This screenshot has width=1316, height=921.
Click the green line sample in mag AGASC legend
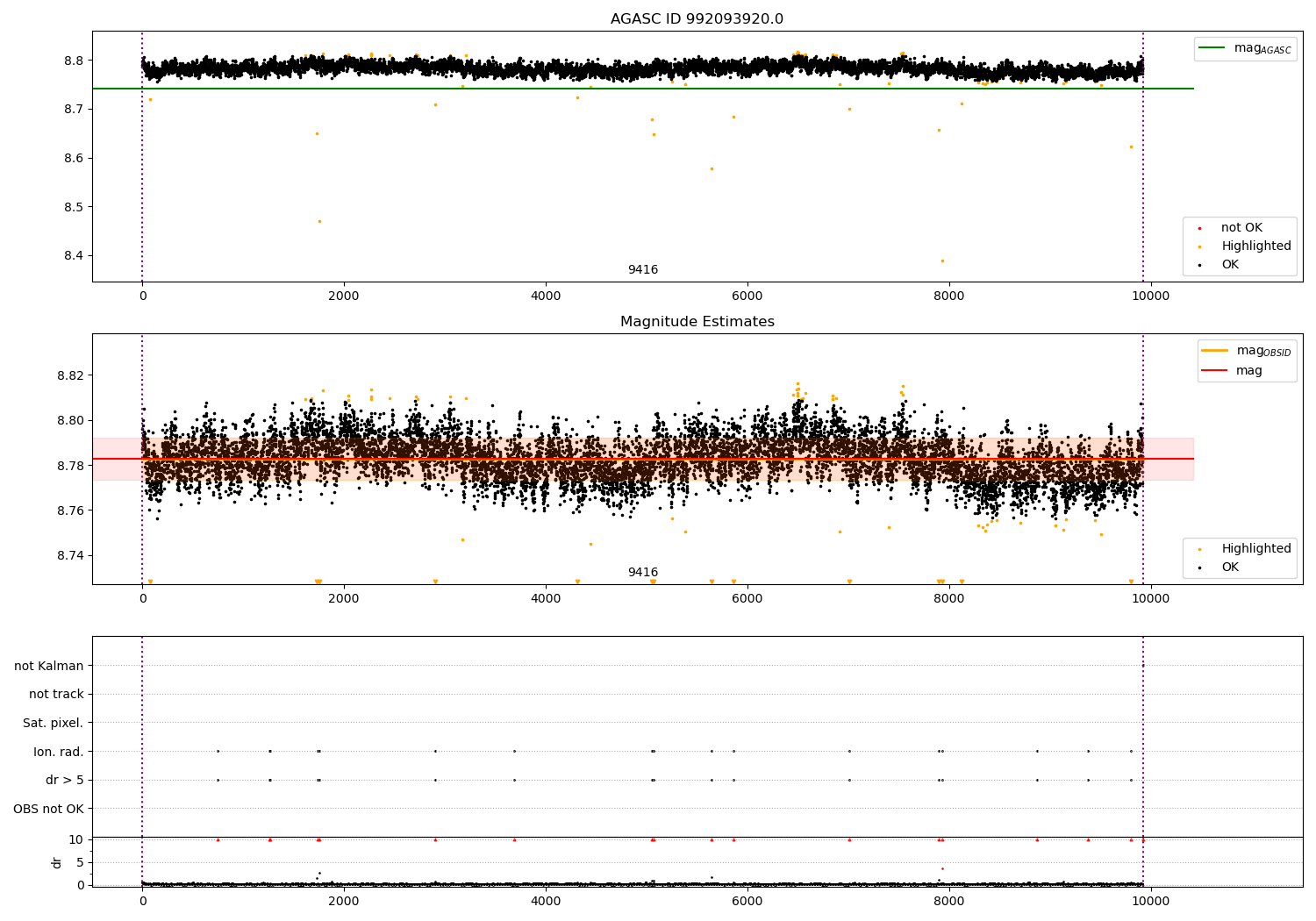coord(1212,48)
